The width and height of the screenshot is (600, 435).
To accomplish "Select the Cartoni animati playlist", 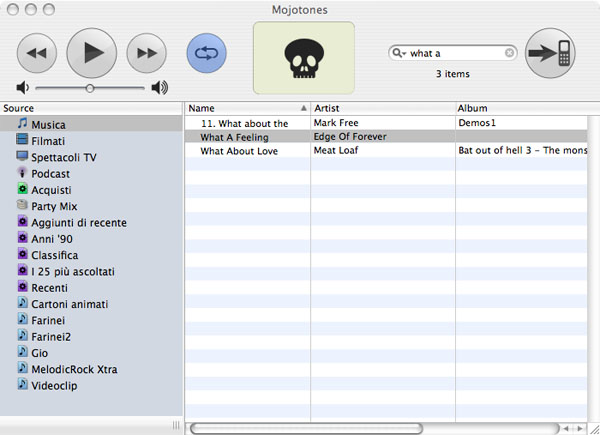I will coord(91,304).
